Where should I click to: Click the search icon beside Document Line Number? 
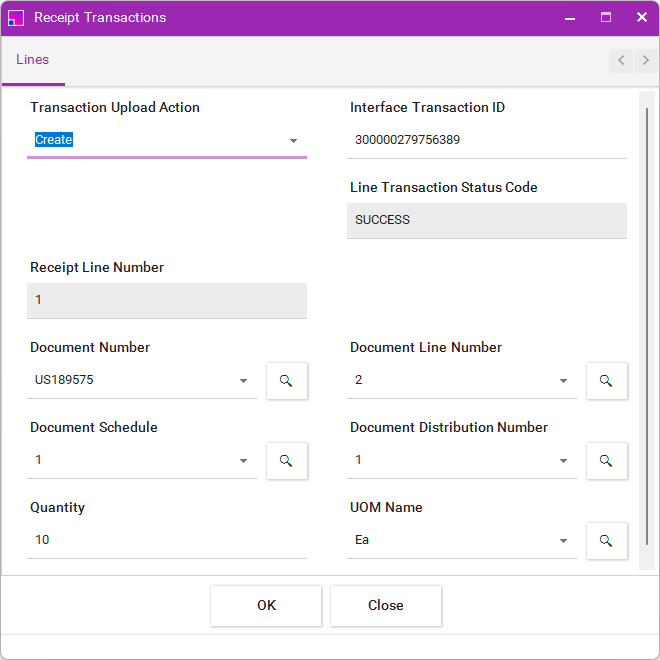pyautogui.click(x=606, y=381)
